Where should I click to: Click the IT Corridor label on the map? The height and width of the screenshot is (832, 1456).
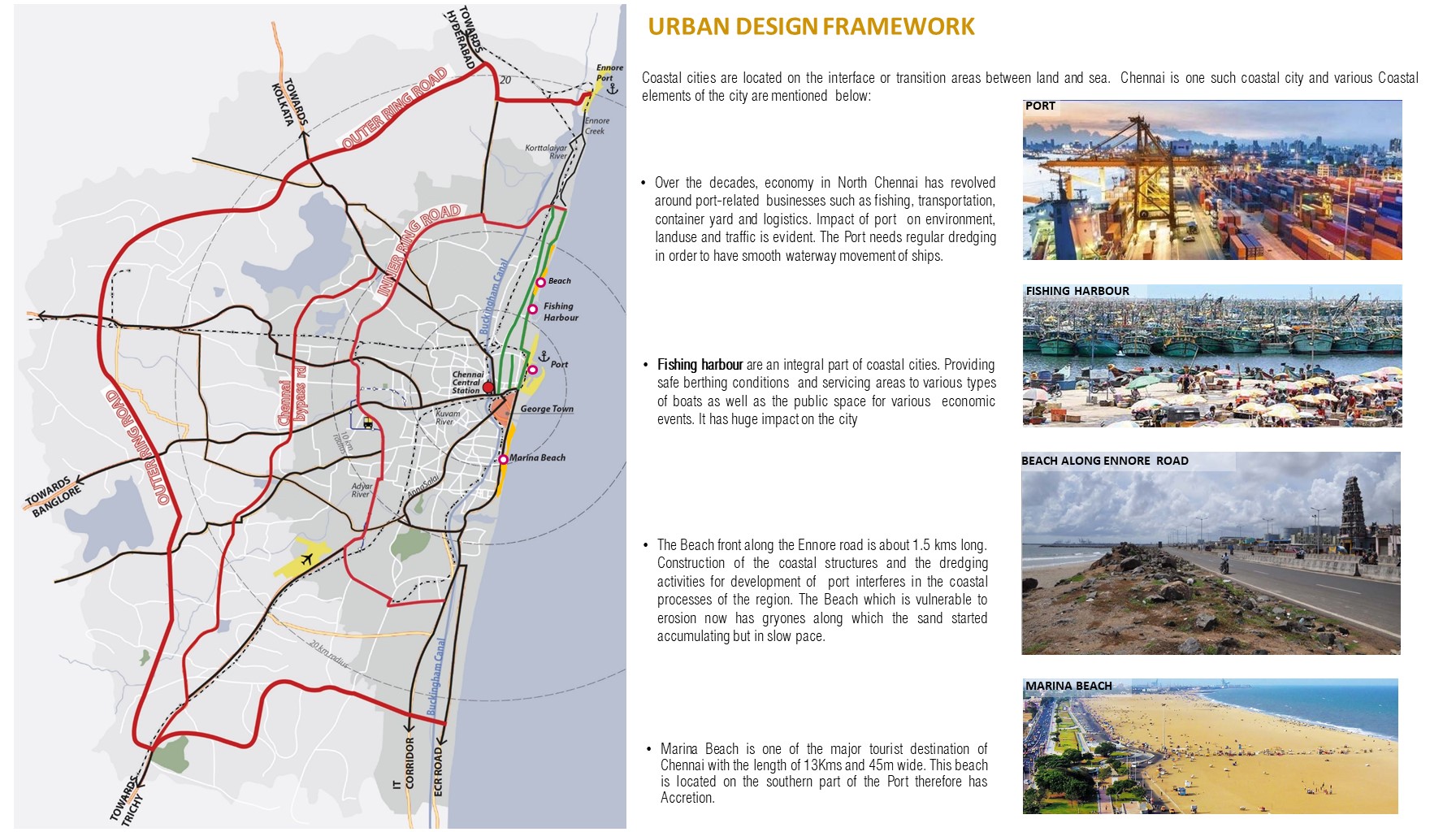pos(404,763)
